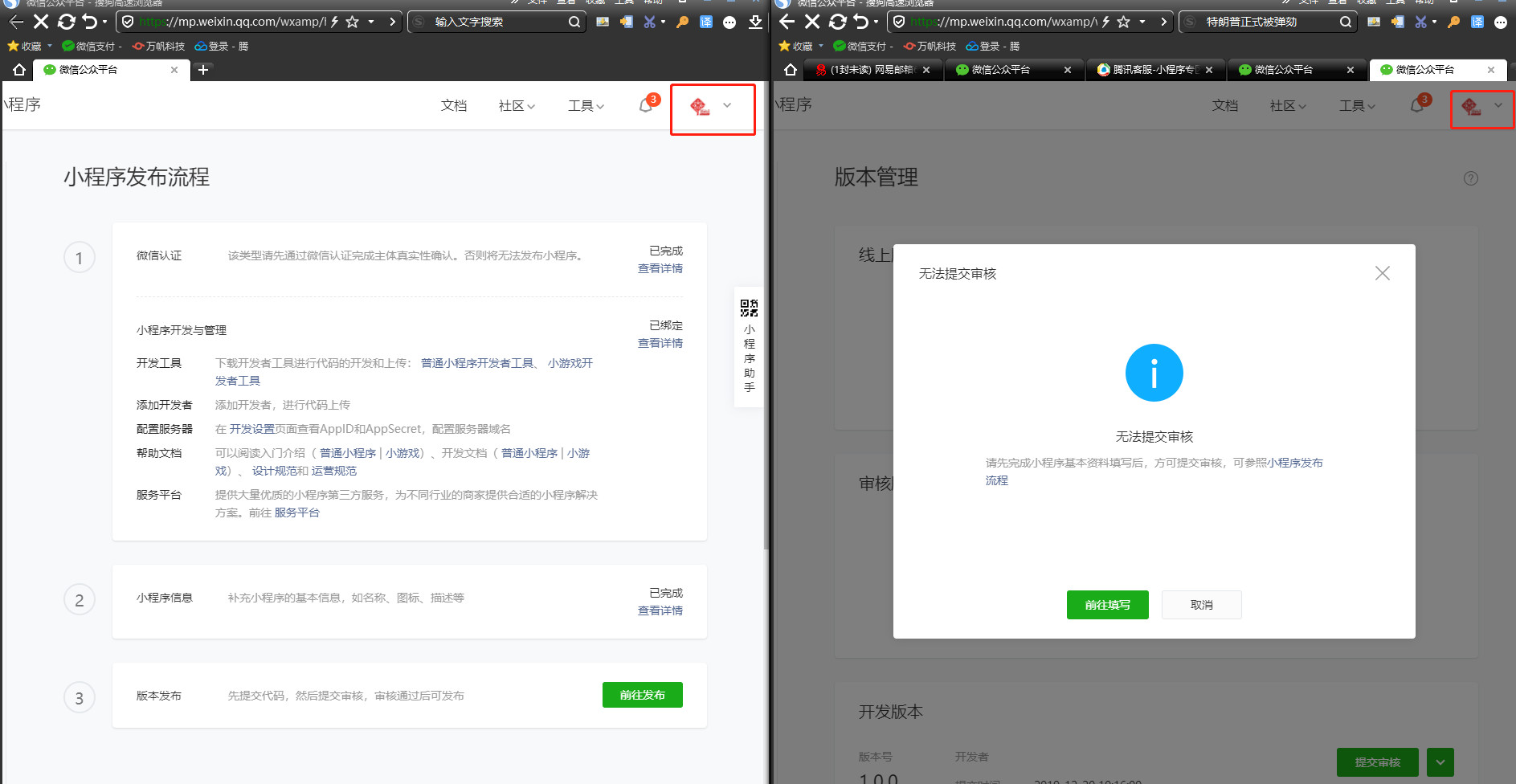1516x784 pixels.
Task: Open the 服务平台 link after 前往
Action: pyautogui.click(x=297, y=512)
